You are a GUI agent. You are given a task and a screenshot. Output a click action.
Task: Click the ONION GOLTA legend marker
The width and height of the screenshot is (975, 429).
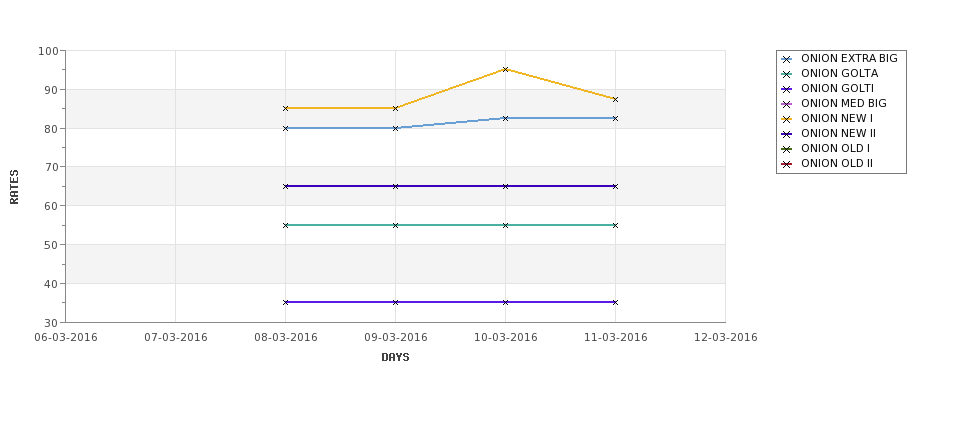787,74
